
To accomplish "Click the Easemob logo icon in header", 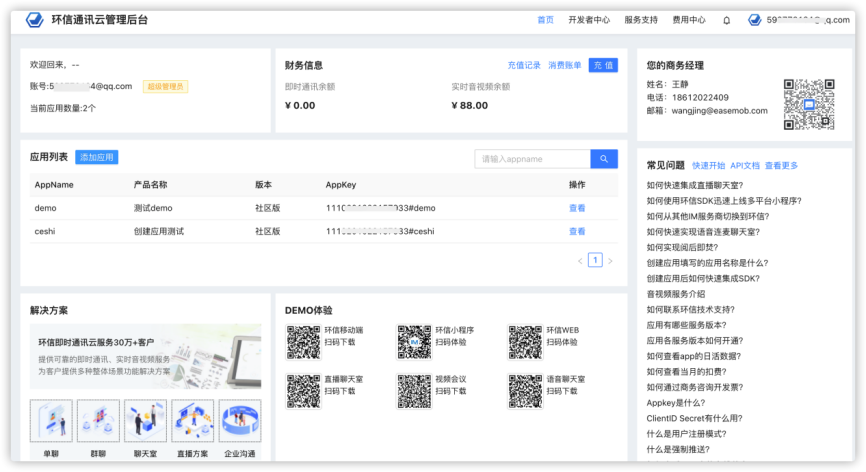I will pos(34,20).
